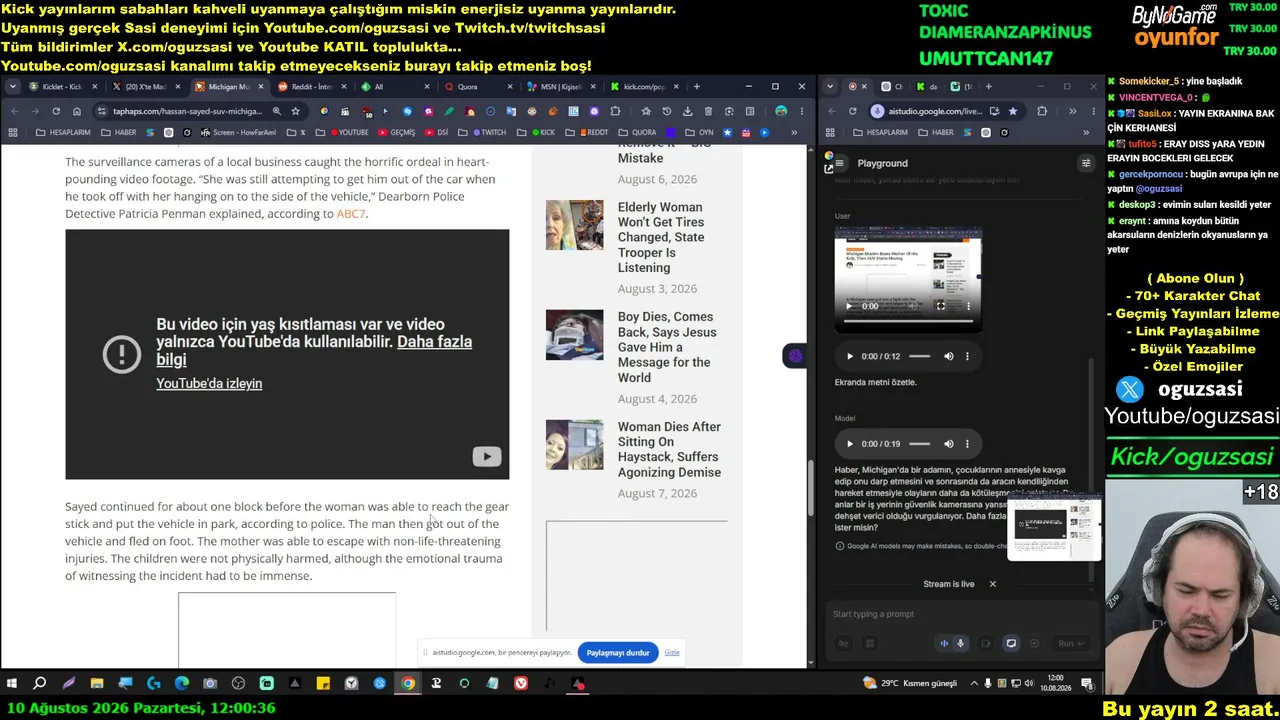Viewport: 1280px width, 720px height.
Task: Open the Woman Dies After Sitting On Haystack article
Action: (669, 449)
